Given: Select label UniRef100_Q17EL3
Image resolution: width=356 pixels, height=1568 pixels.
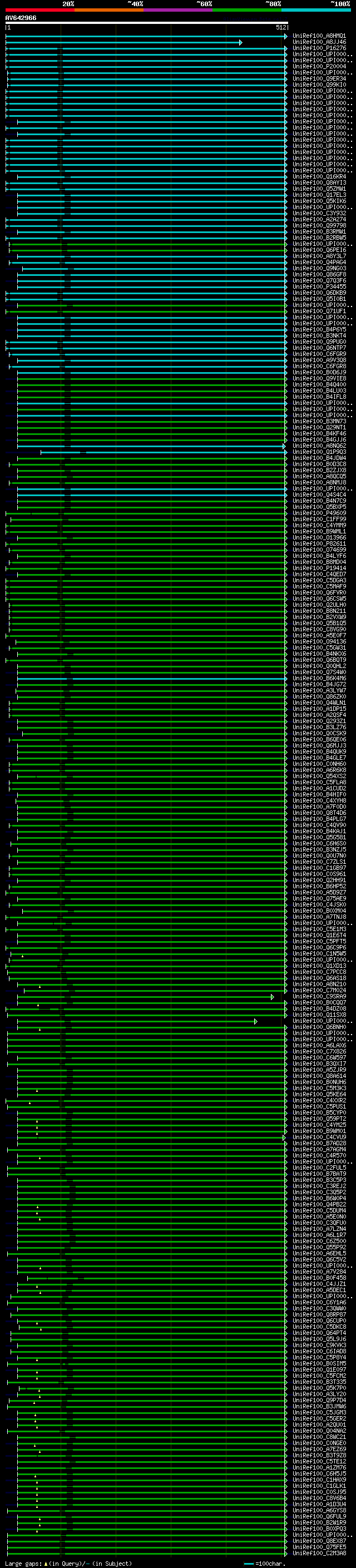Looking at the screenshot, I should tap(319, 195).
